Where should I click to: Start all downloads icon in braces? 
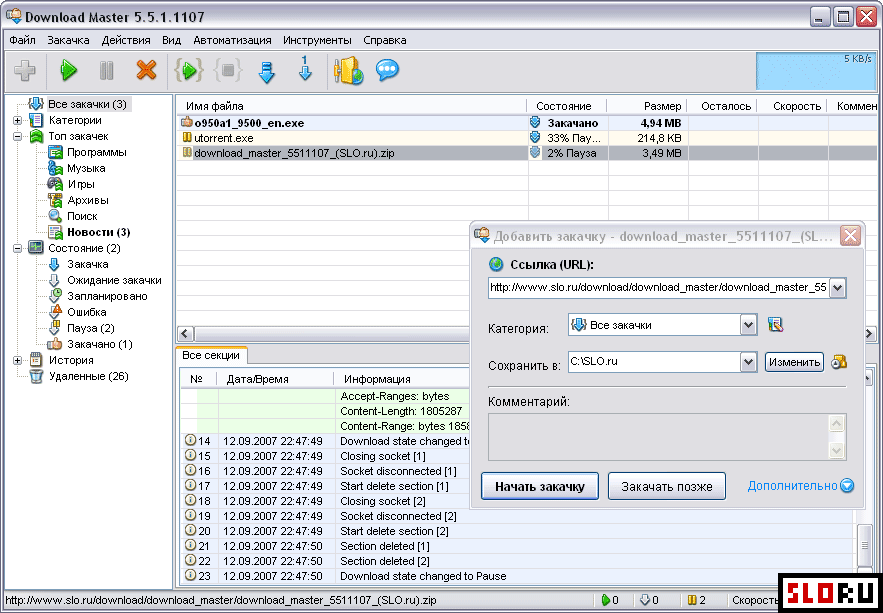(189, 70)
